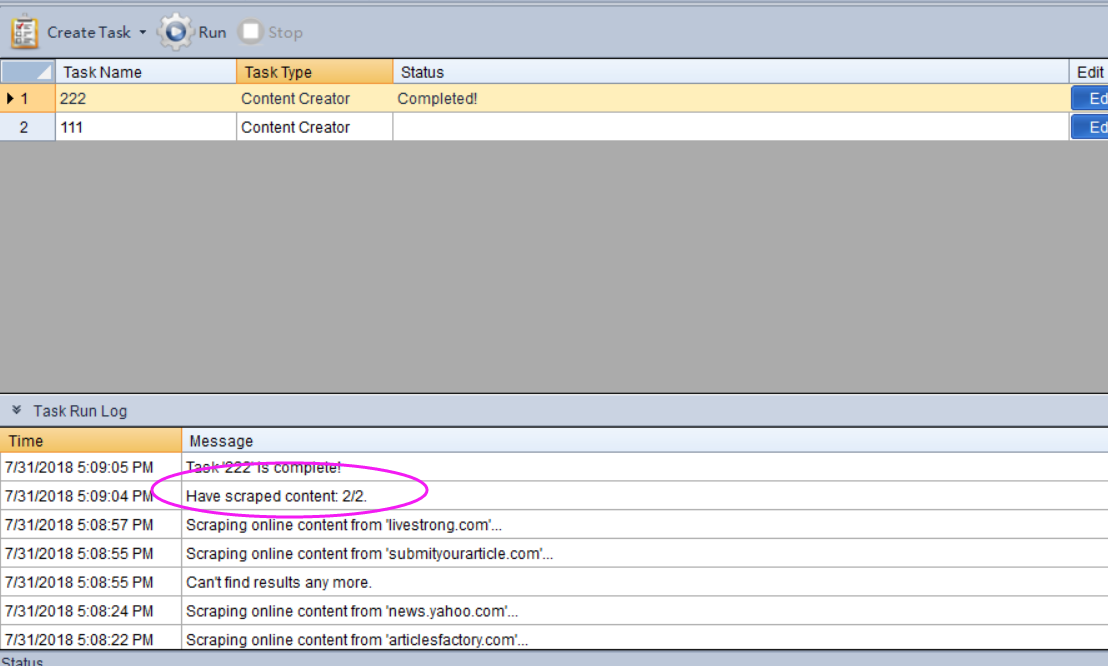Click the Edit button for task 222
This screenshot has width=1108, height=666.
tap(1090, 99)
